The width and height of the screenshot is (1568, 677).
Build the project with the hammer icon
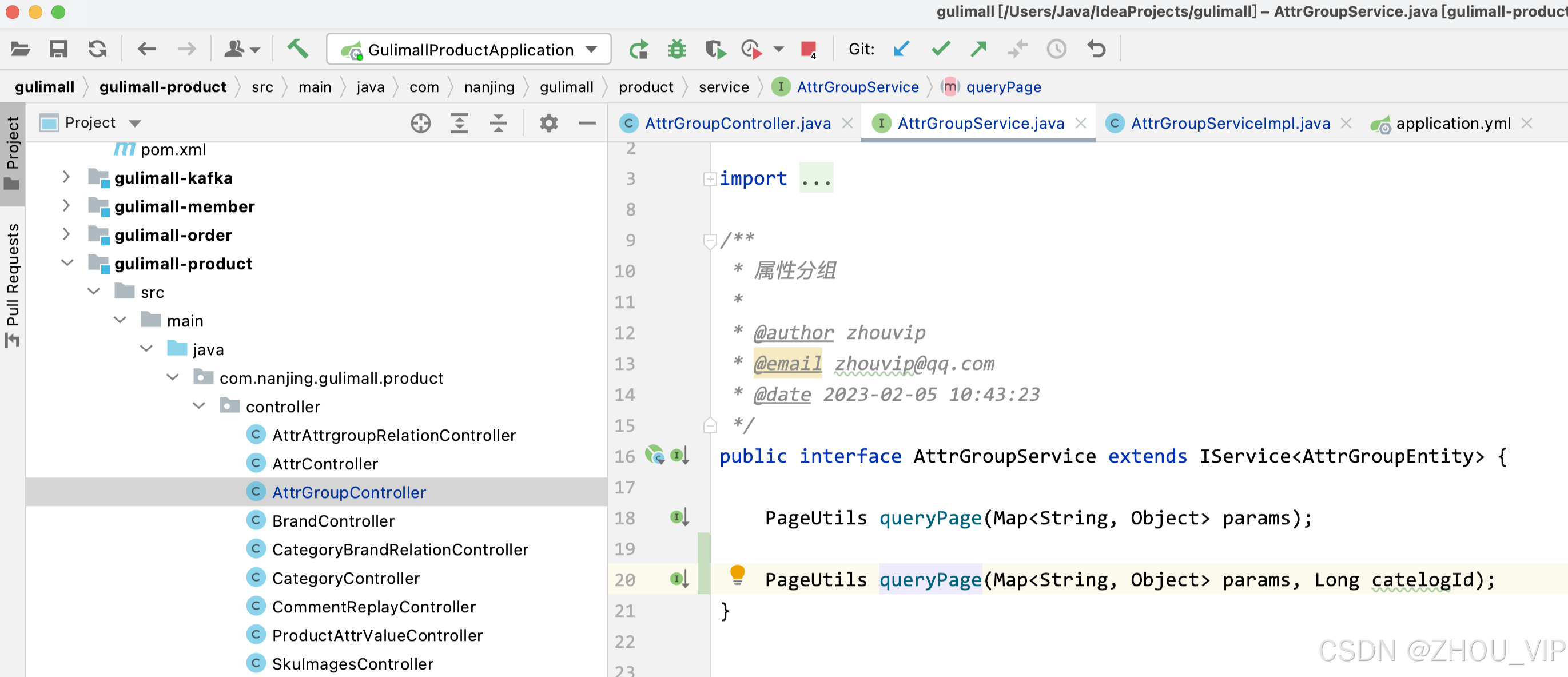(298, 48)
